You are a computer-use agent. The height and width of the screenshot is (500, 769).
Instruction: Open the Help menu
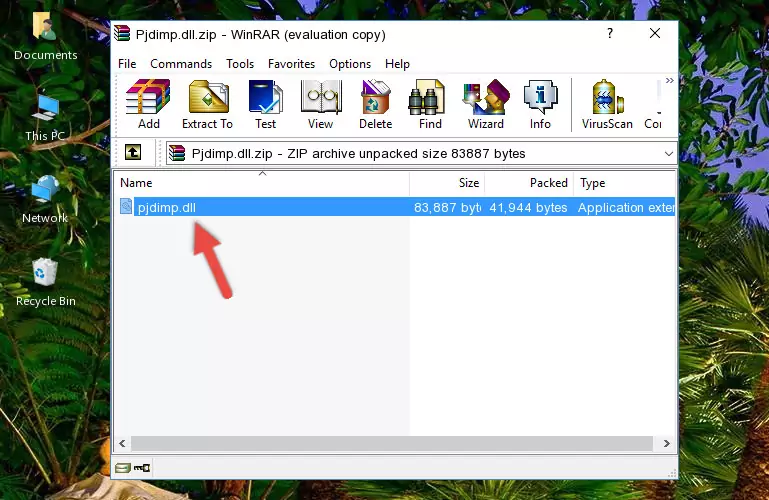coord(397,64)
